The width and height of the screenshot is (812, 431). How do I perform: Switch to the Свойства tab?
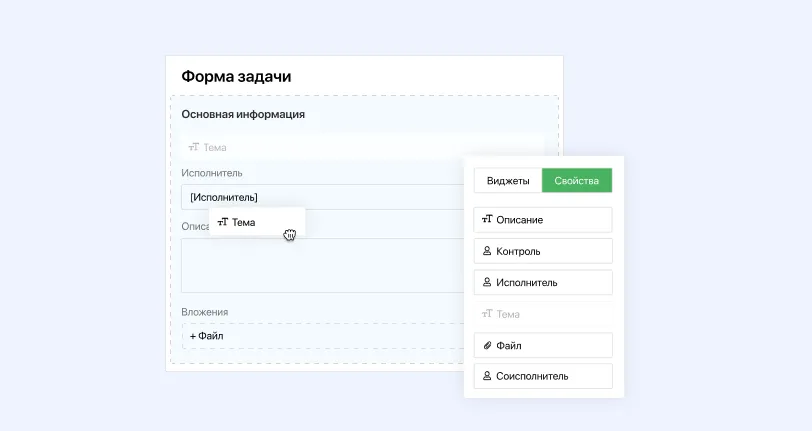click(x=577, y=180)
